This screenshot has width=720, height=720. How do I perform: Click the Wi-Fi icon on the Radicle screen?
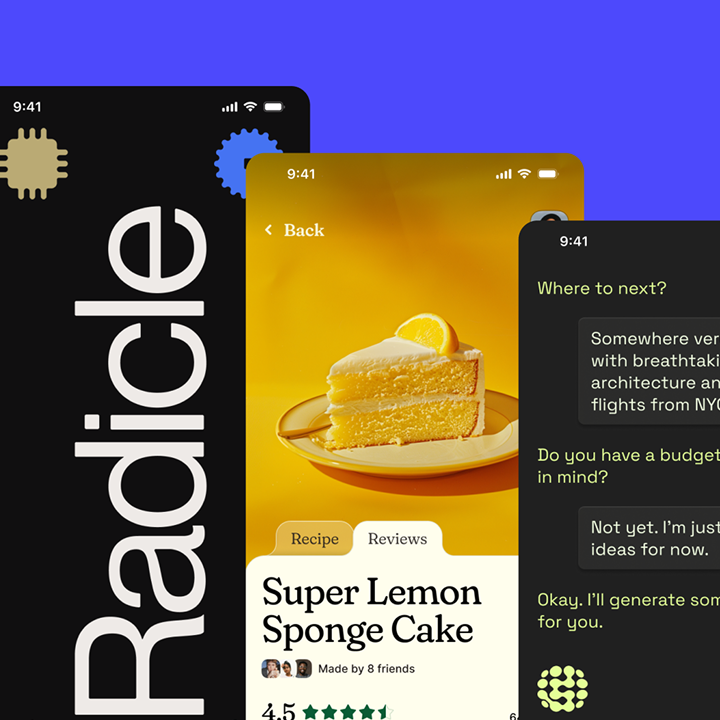pos(250,107)
